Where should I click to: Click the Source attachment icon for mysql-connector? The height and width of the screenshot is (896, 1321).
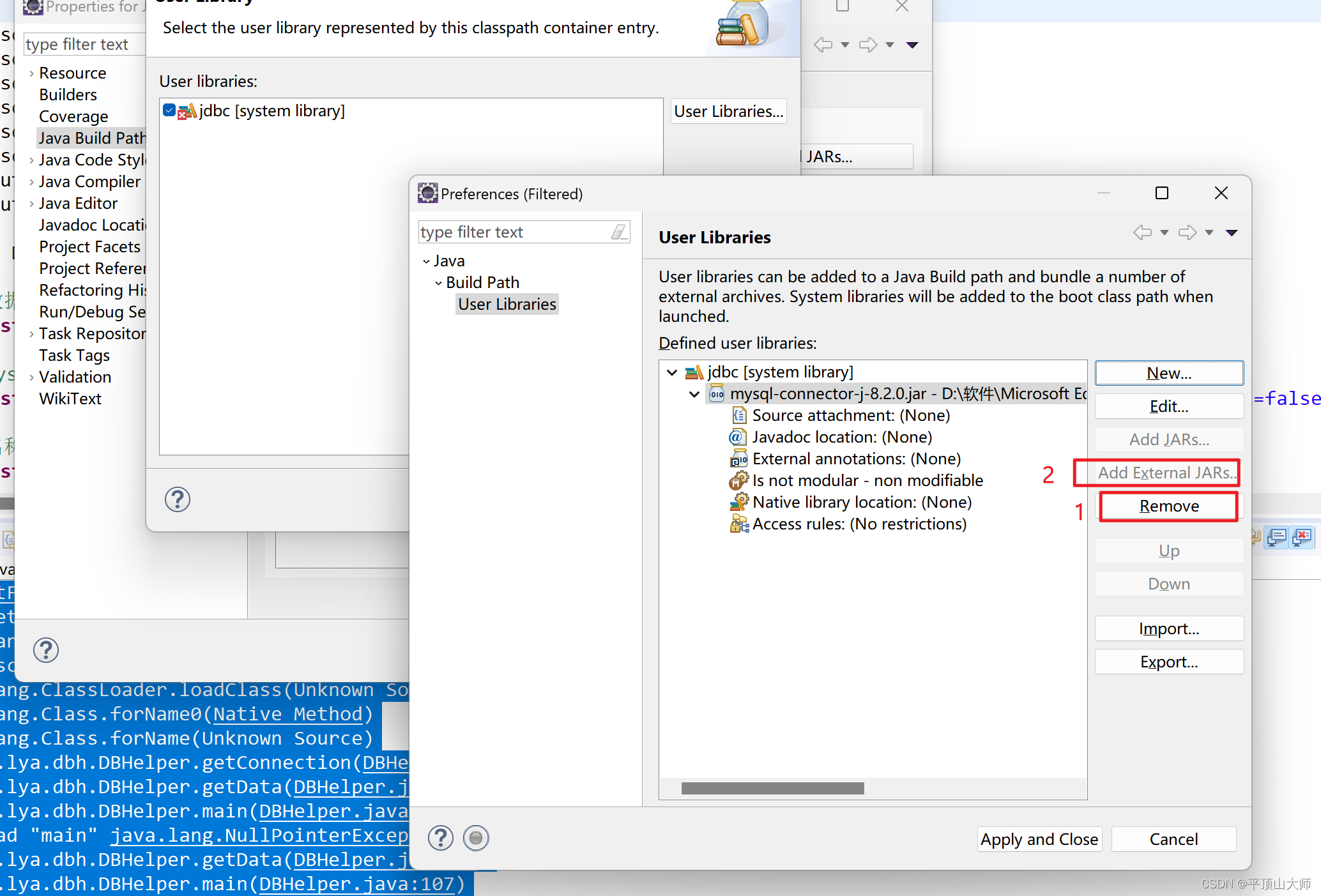740,414
